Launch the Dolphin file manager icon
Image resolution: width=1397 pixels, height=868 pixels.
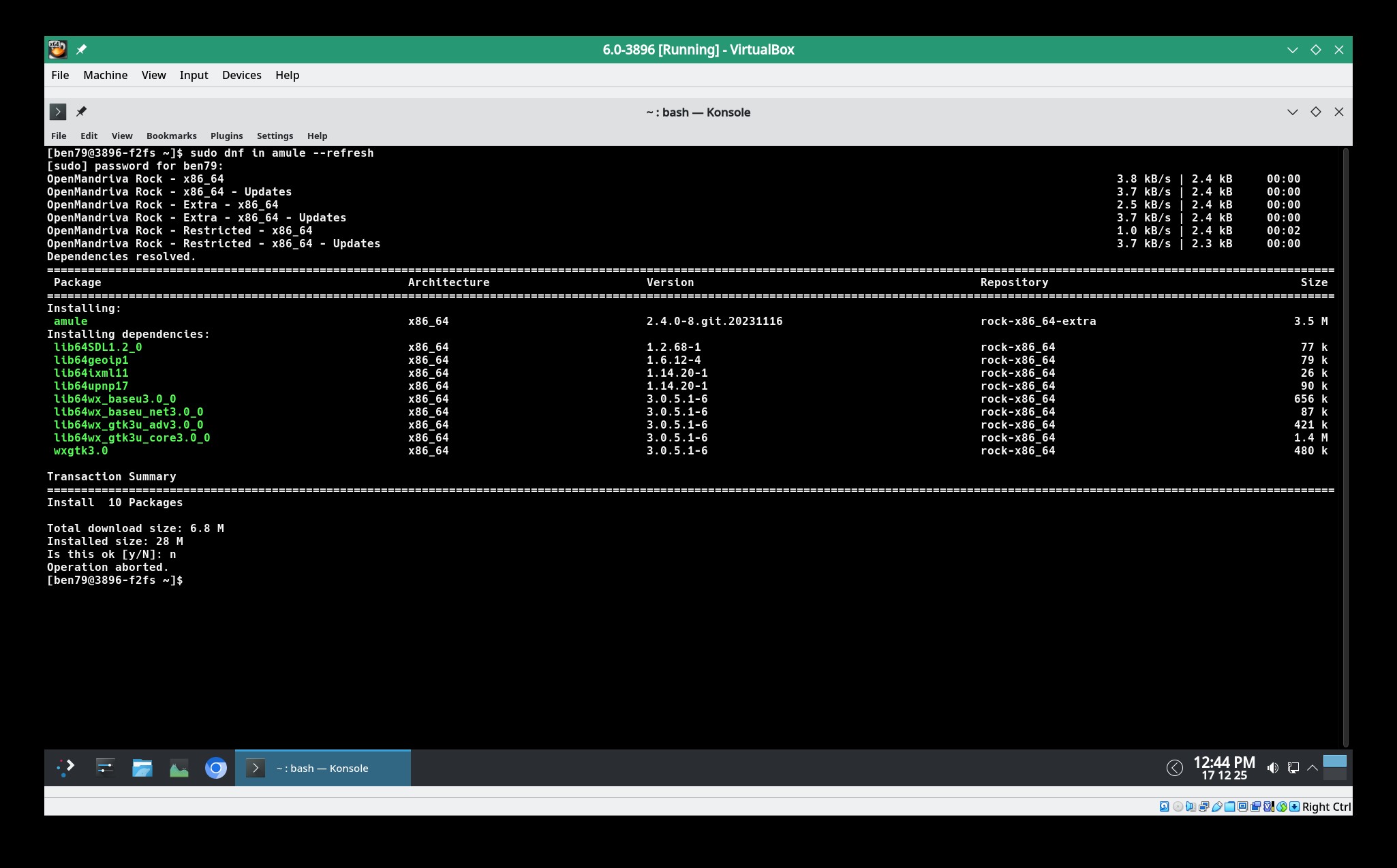(142, 768)
